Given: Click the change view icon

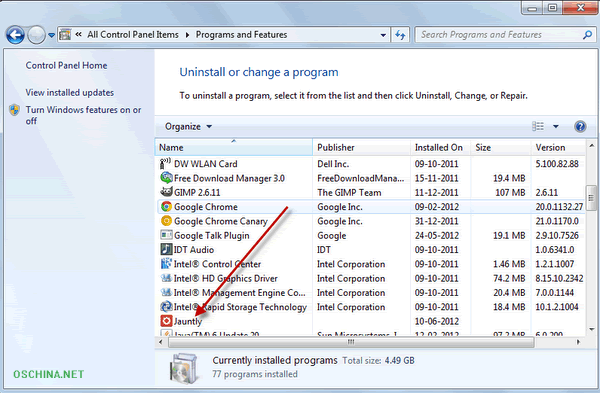Looking at the screenshot, I should pyautogui.click(x=538, y=126).
